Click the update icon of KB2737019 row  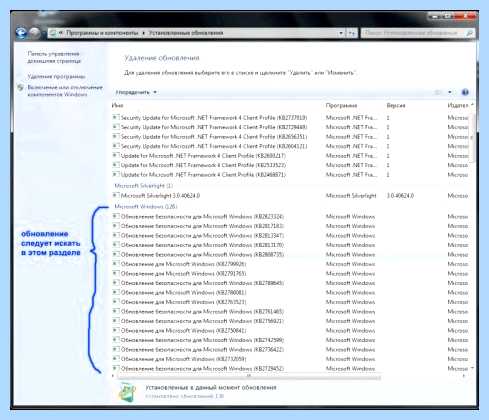pos(115,117)
